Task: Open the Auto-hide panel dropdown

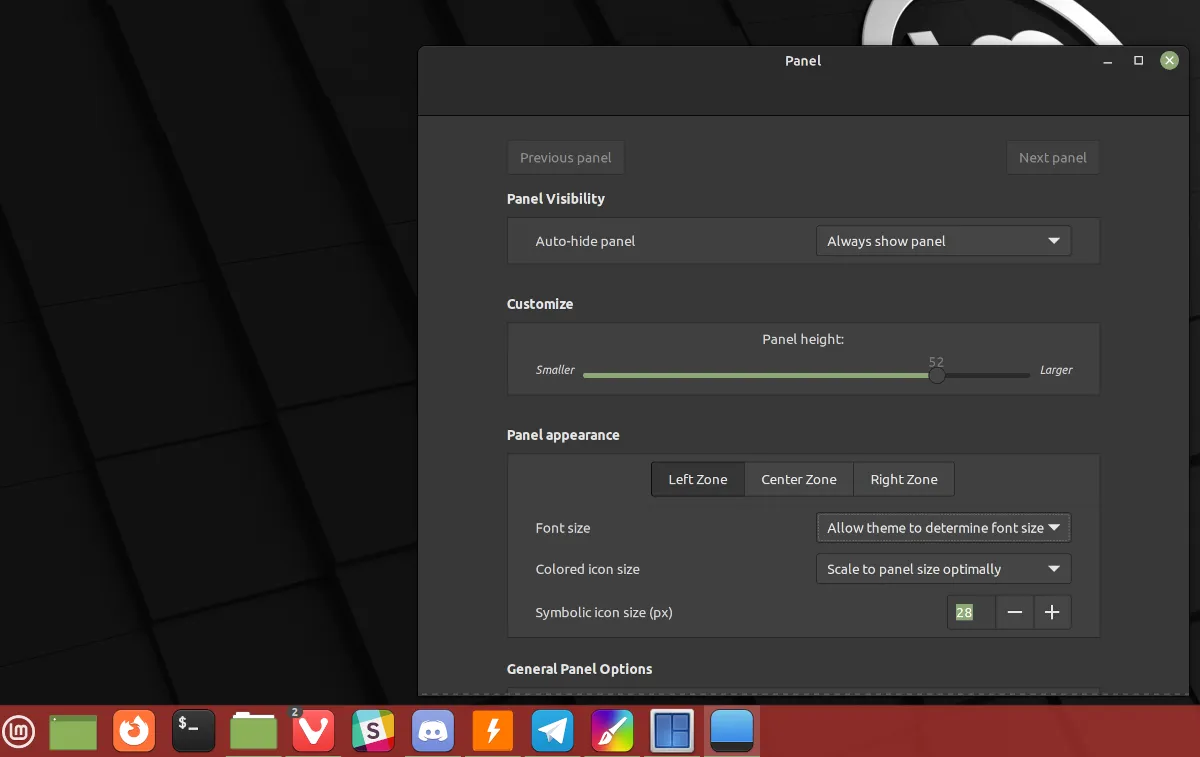Action: click(943, 241)
